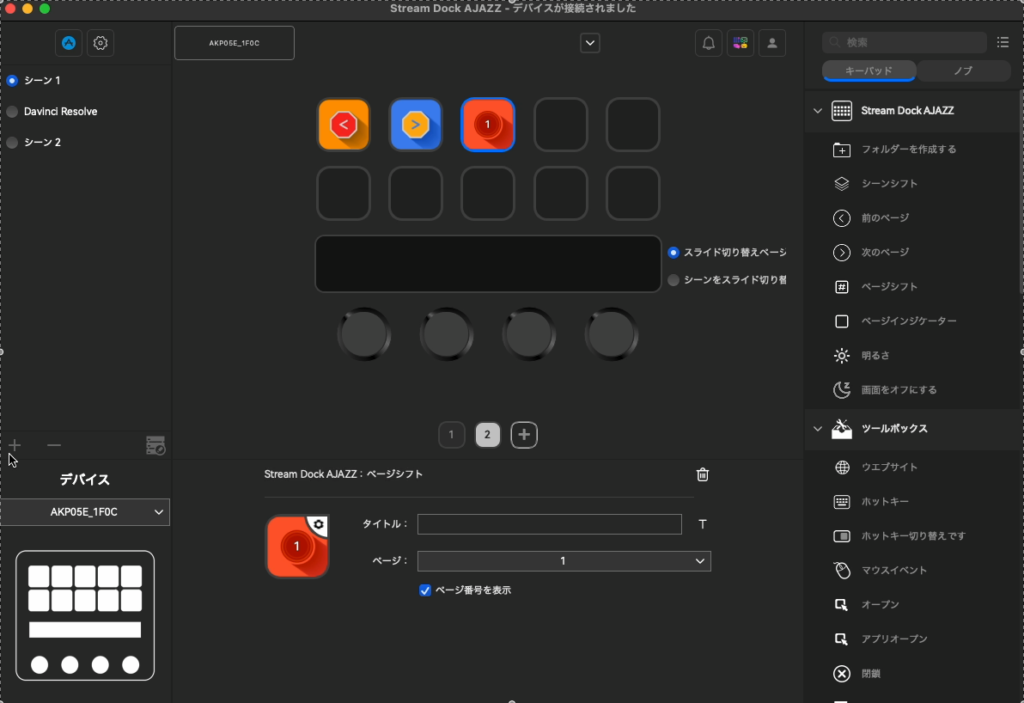The image size is (1024, 703).
Task: Select the Davinci Resolve scene
Action: [x=60, y=111]
